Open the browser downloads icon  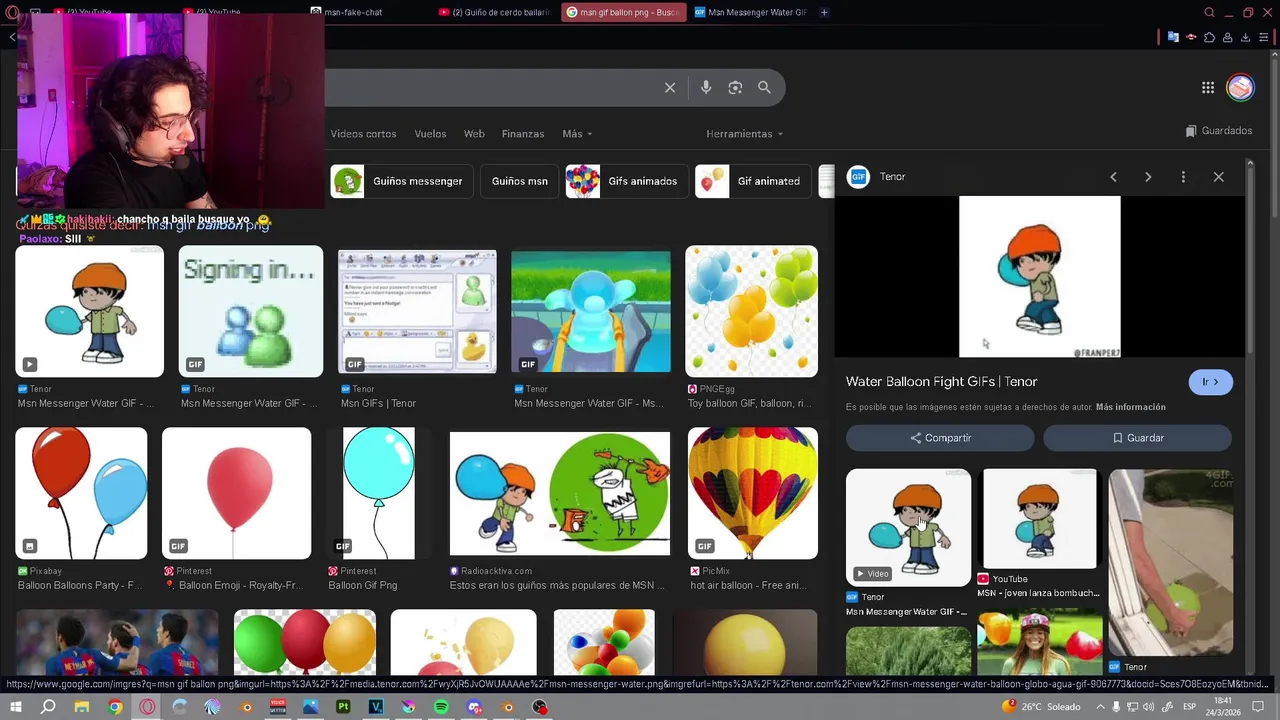tap(1245, 37)
